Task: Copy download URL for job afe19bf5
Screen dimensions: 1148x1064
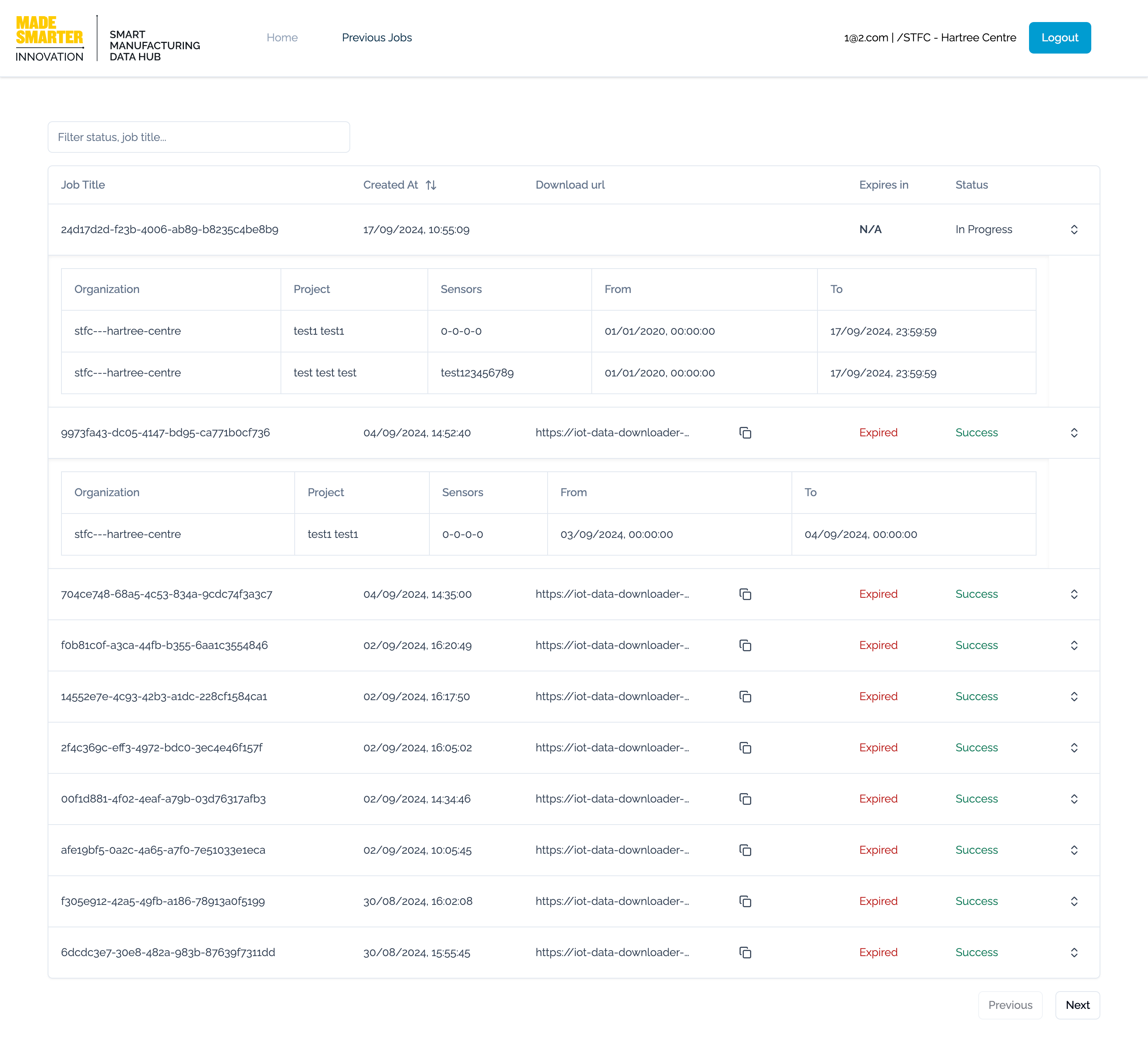Action: (x=745, y=851)
